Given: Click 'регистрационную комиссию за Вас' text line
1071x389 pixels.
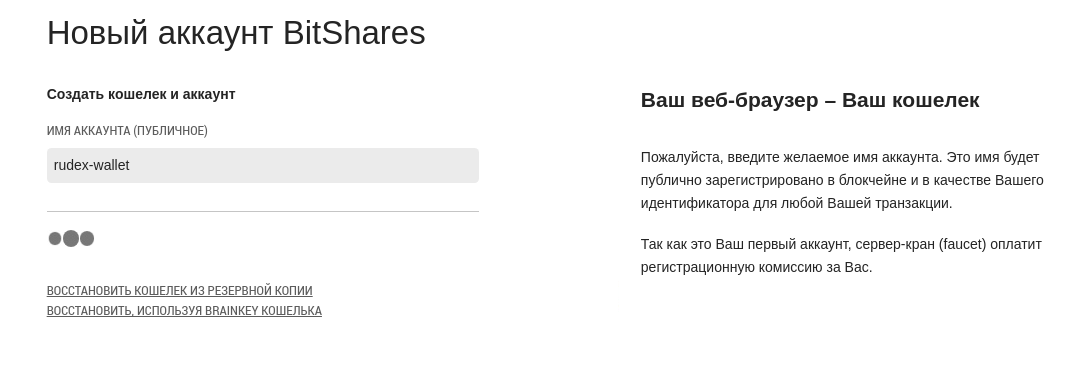Looking at the screenshot, I should pyautogui.click(x=756, y=268).
